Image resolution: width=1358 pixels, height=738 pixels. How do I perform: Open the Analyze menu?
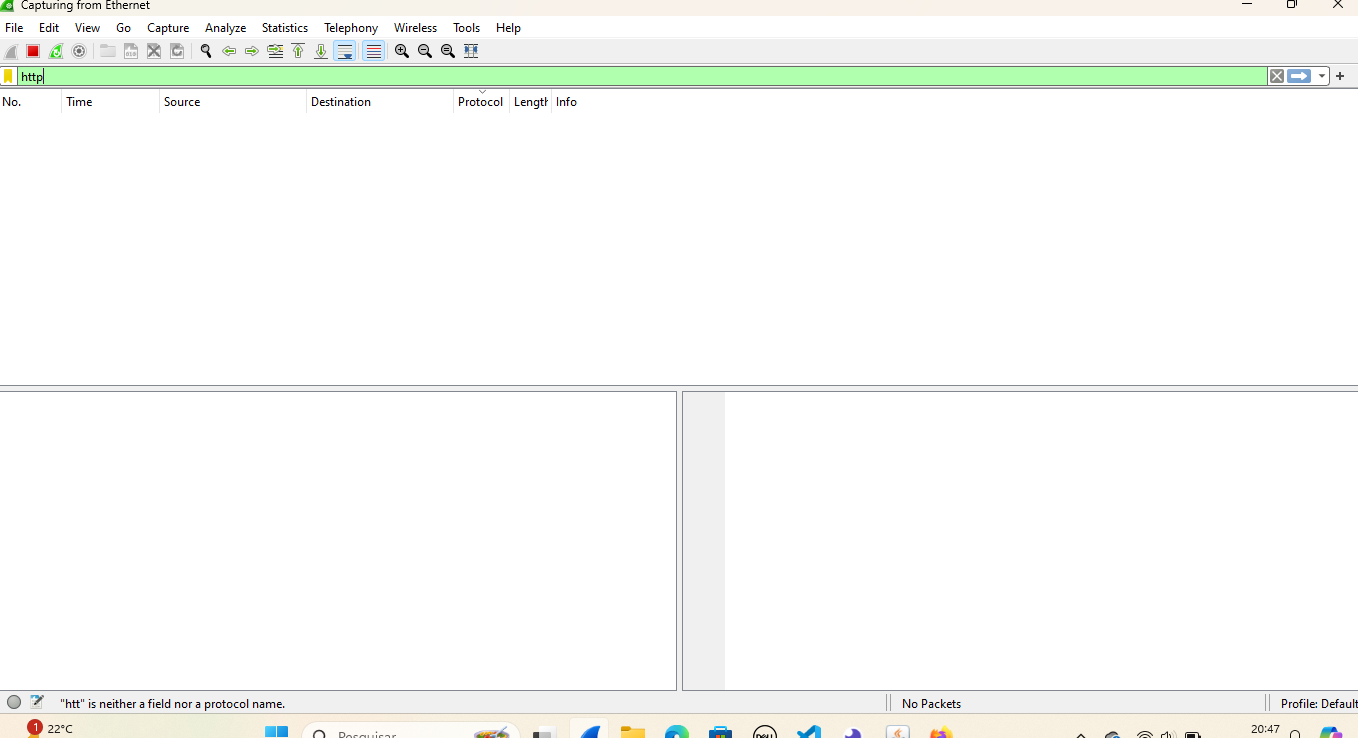coord(226,28)
